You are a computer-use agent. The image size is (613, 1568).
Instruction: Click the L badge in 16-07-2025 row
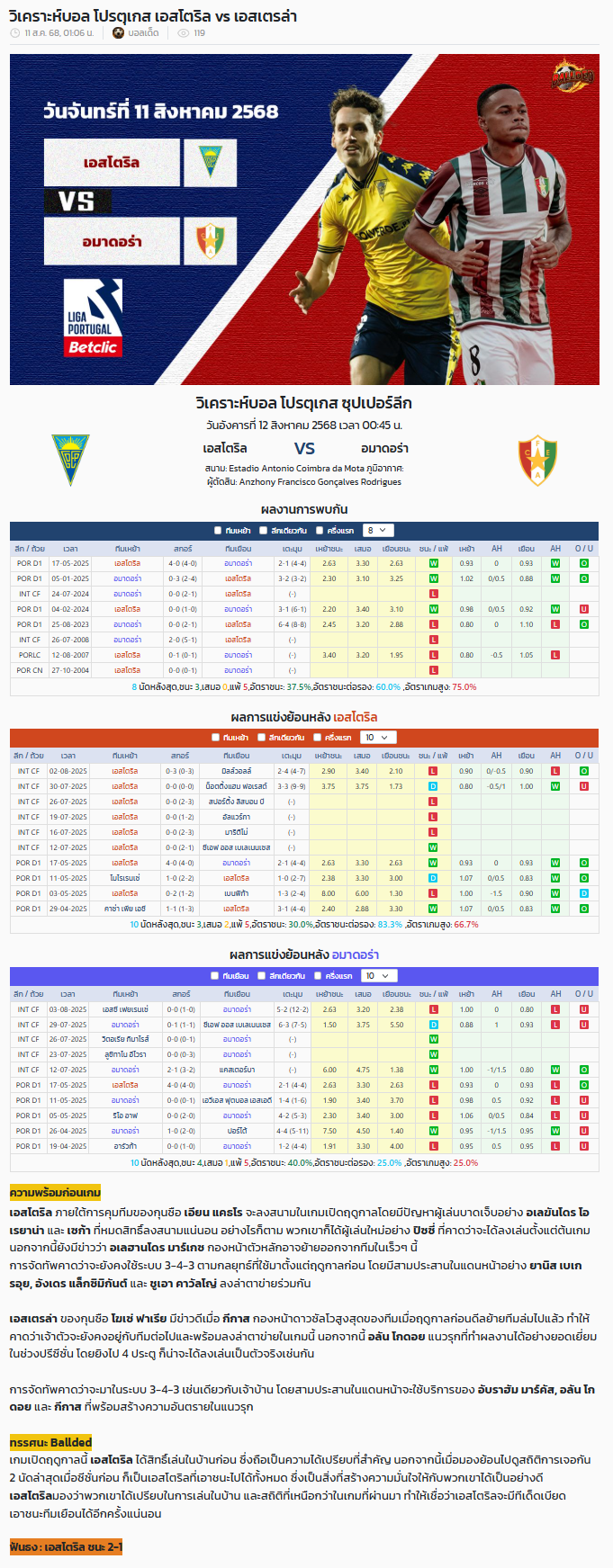(433, 832)
